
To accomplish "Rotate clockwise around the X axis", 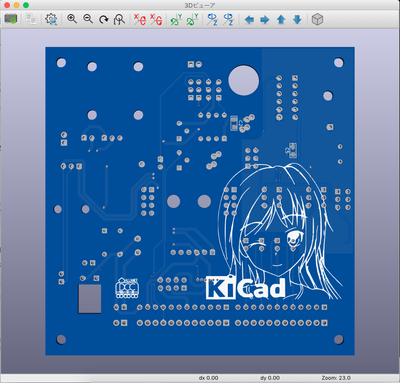I will point(140,19).
